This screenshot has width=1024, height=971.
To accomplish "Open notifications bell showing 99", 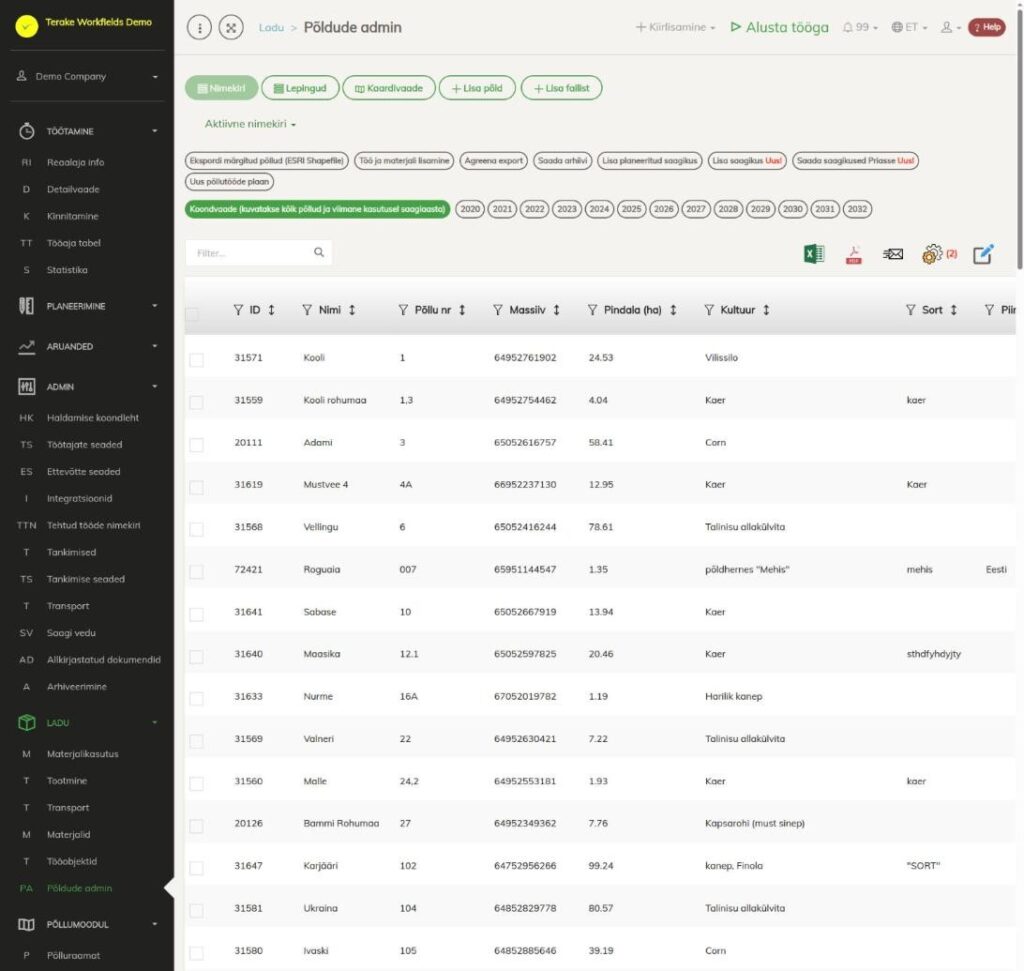I will pyautogui.click(x=859, y=27).
